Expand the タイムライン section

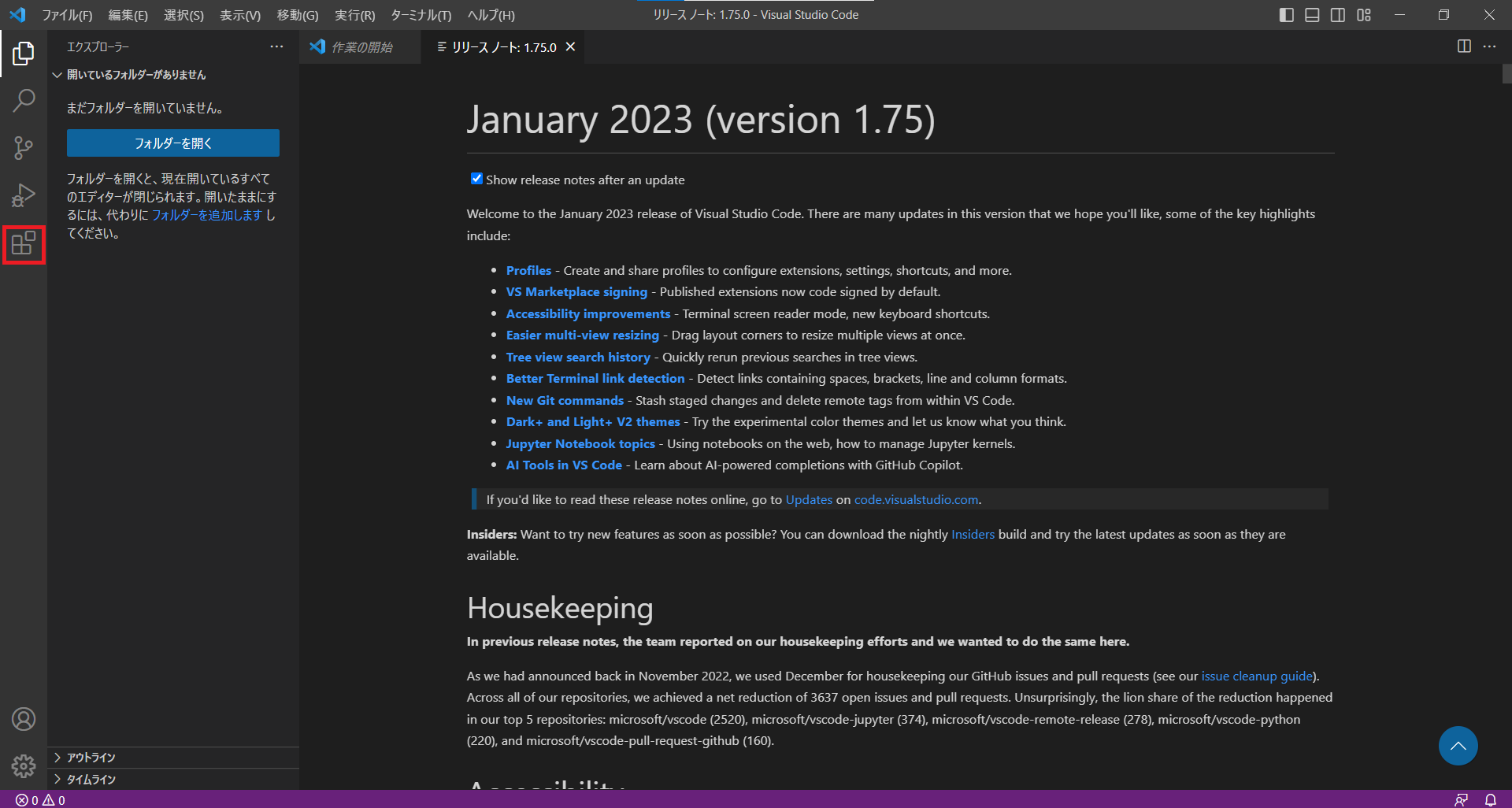(x=89, y=779)
